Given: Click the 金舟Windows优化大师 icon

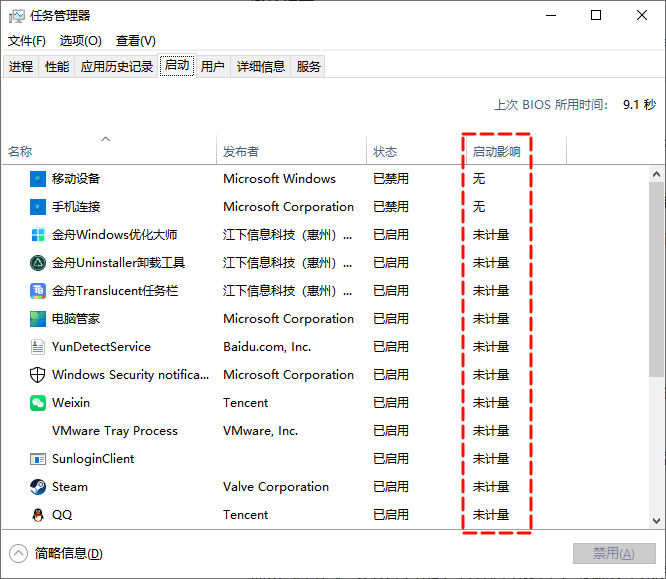Looking at the screenshot, I should [x=38, y=235].
